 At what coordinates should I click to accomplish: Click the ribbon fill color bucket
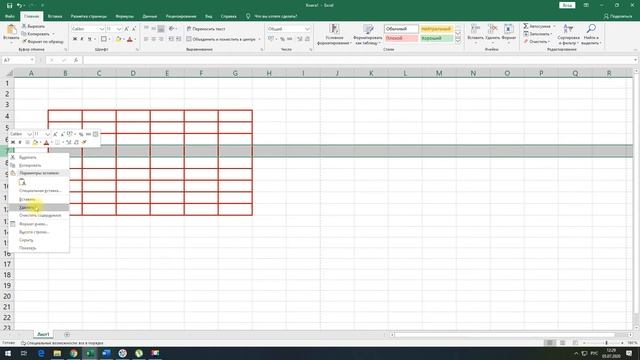tap(118, 39)
